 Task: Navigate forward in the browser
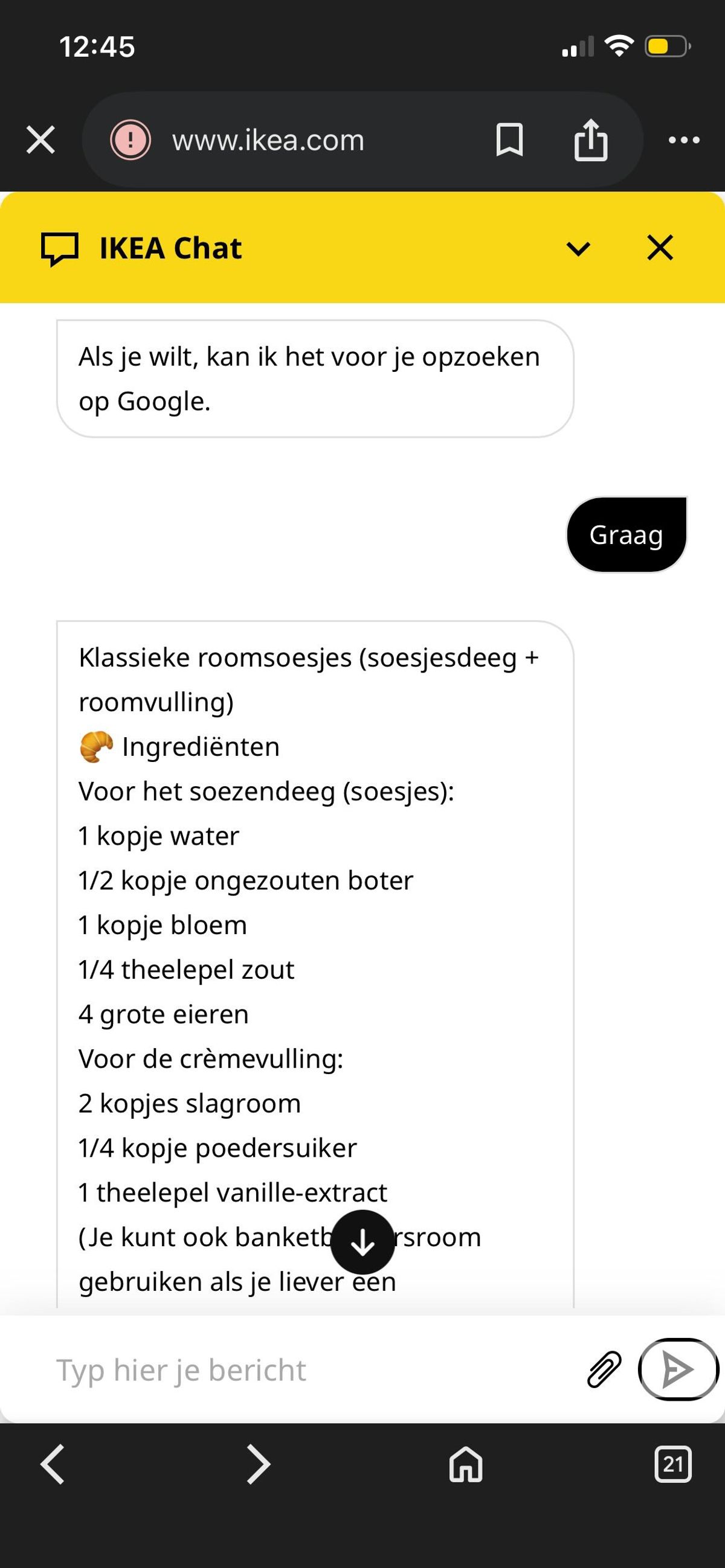coord(259,1464)
